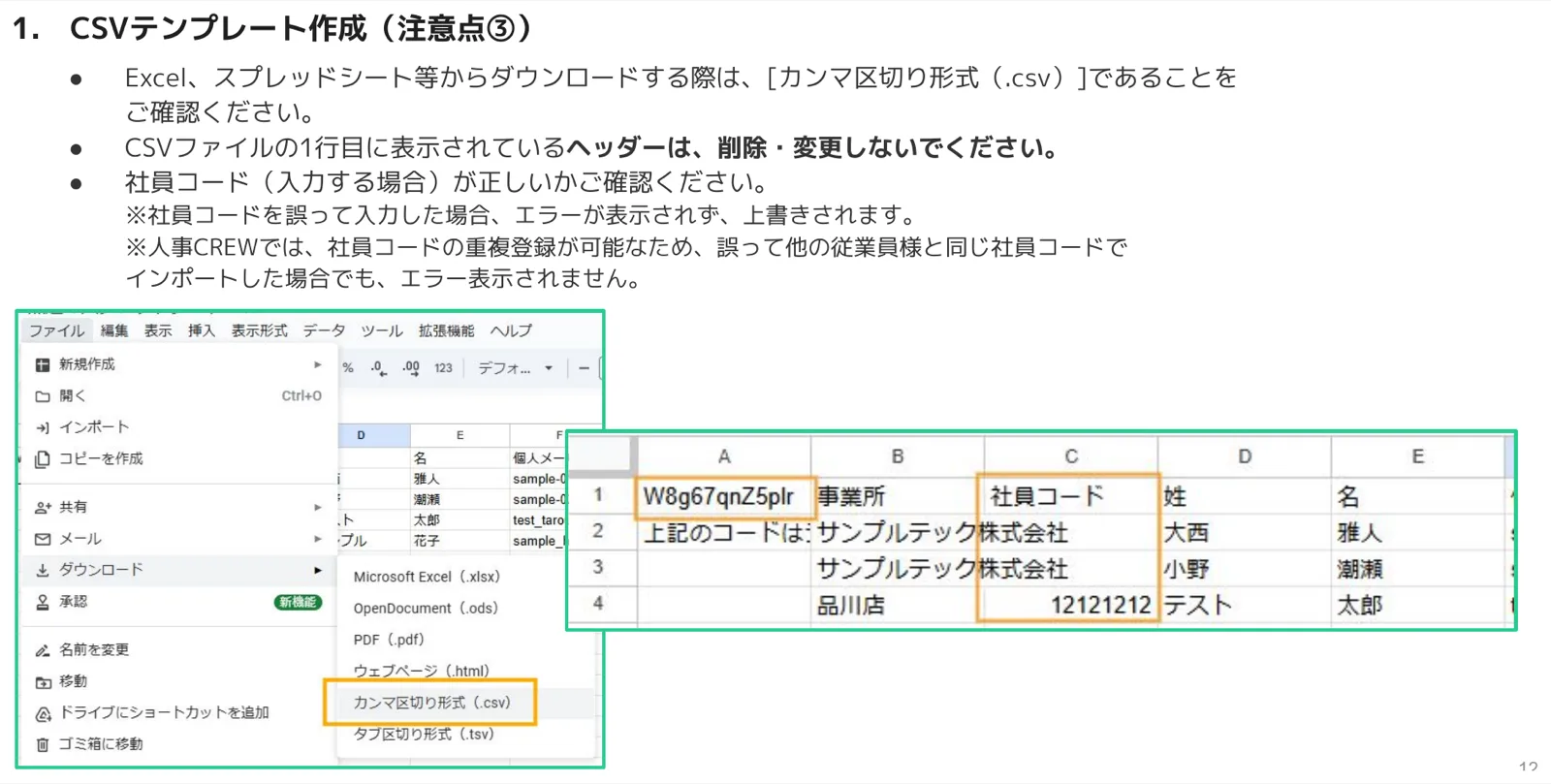The height and width of the screenshot is (784, 1551).
Task: Click the 小野 cell
Action: pyautogui.click(x=1245, y=569)
